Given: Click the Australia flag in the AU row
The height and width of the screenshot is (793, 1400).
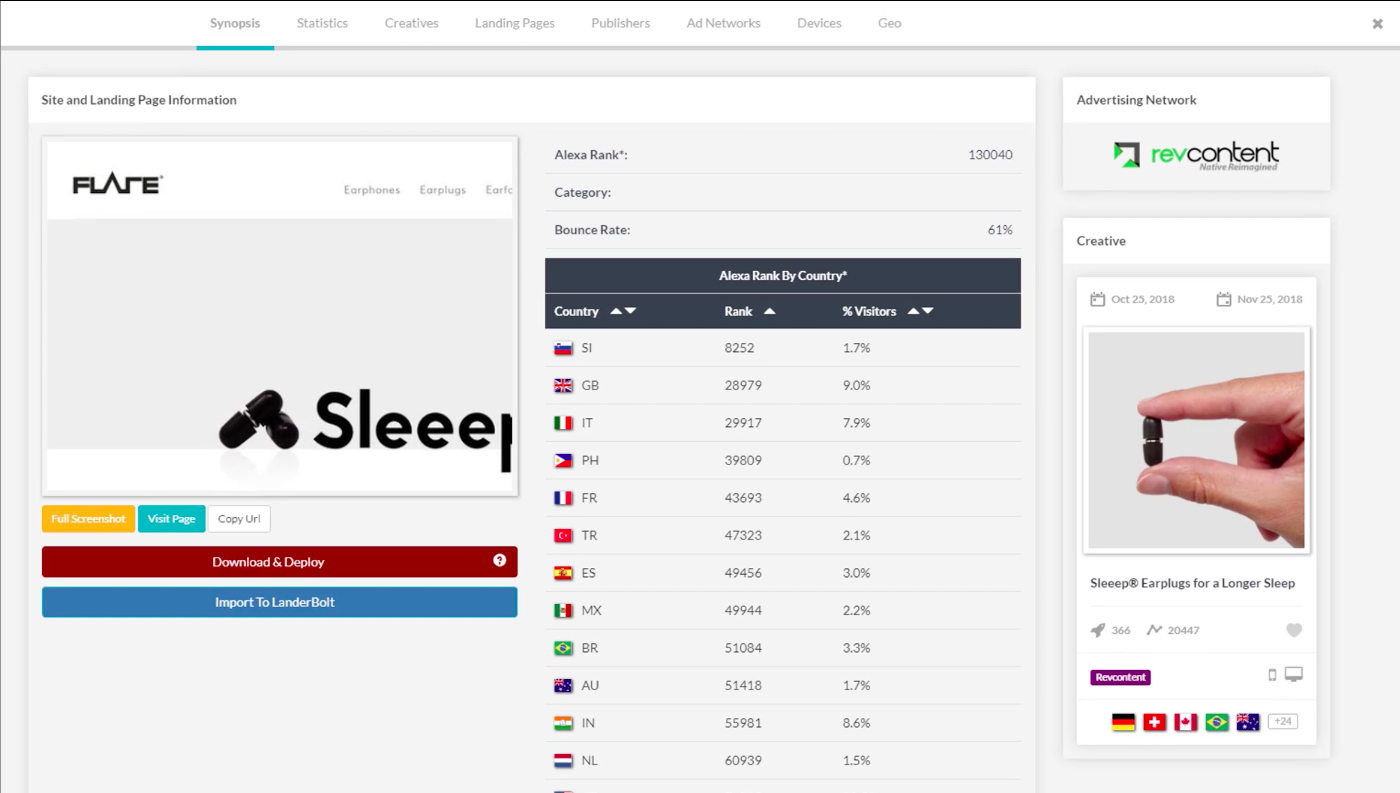Looking at the screenshot, I should point(563,686).
